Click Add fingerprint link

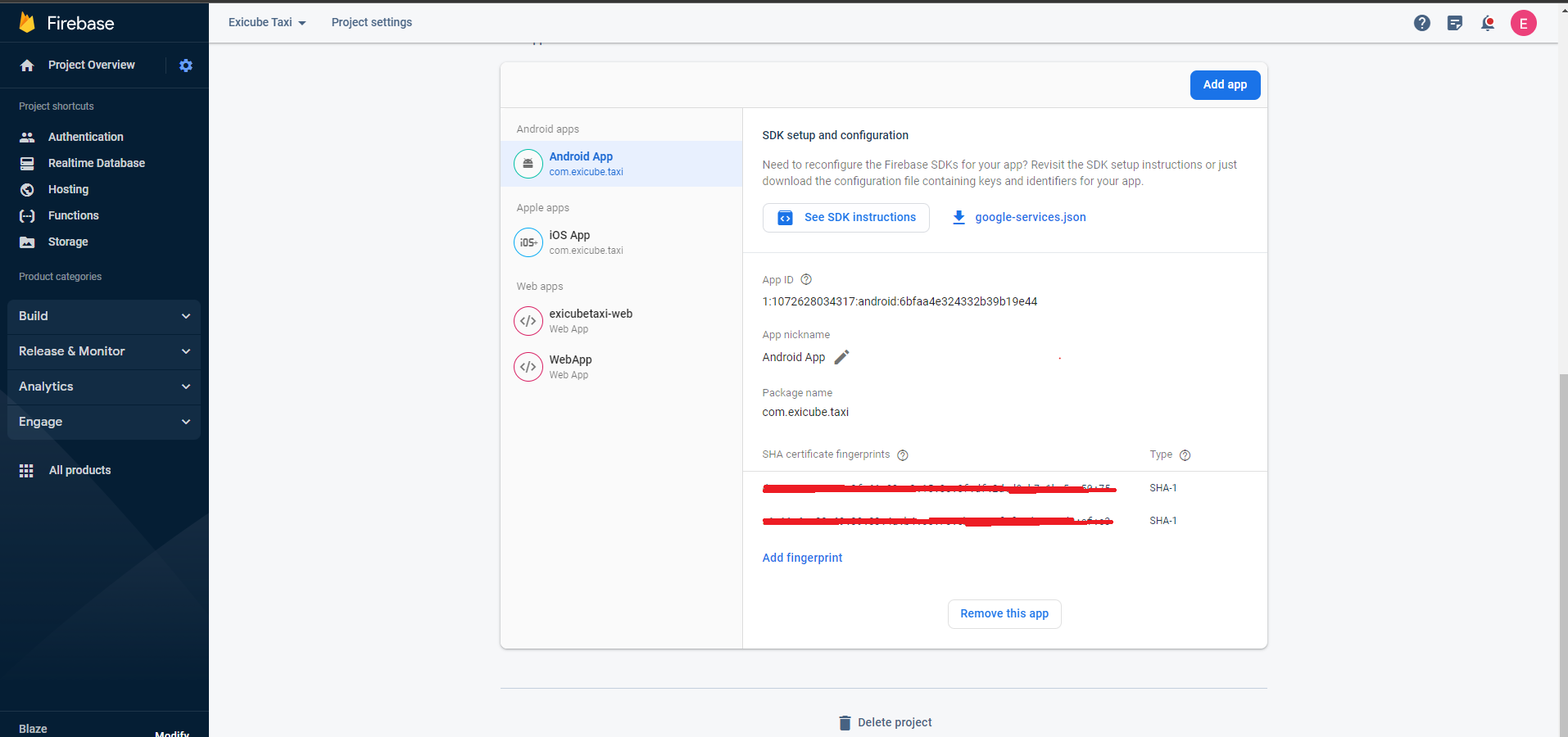(x=802, y=558)
